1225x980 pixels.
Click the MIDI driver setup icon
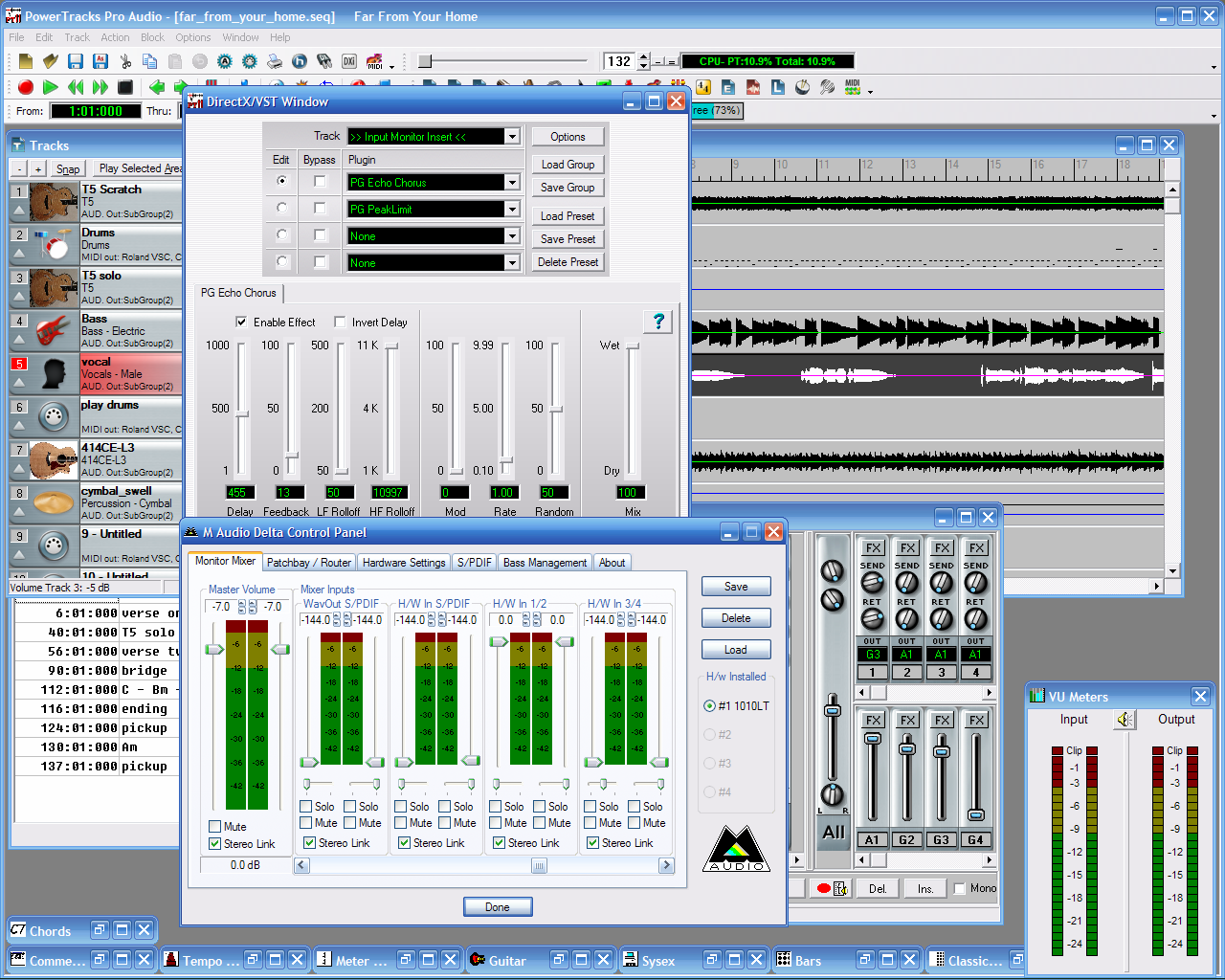pyautogui.click(x=374, y=61)
